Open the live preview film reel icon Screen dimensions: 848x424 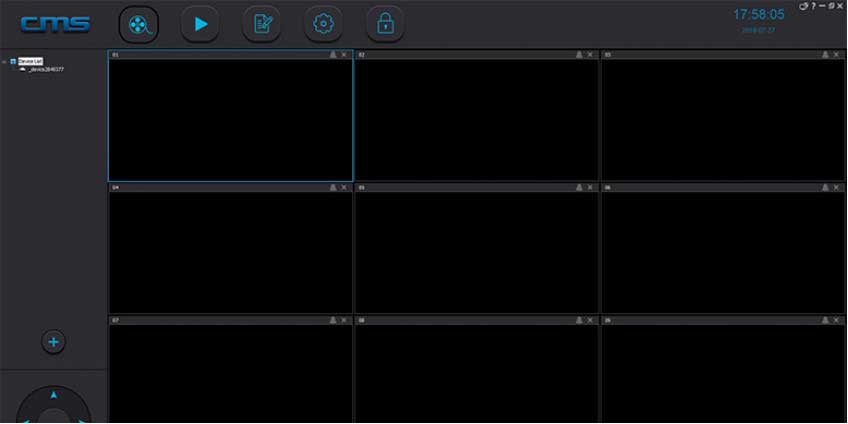point(139,24)
